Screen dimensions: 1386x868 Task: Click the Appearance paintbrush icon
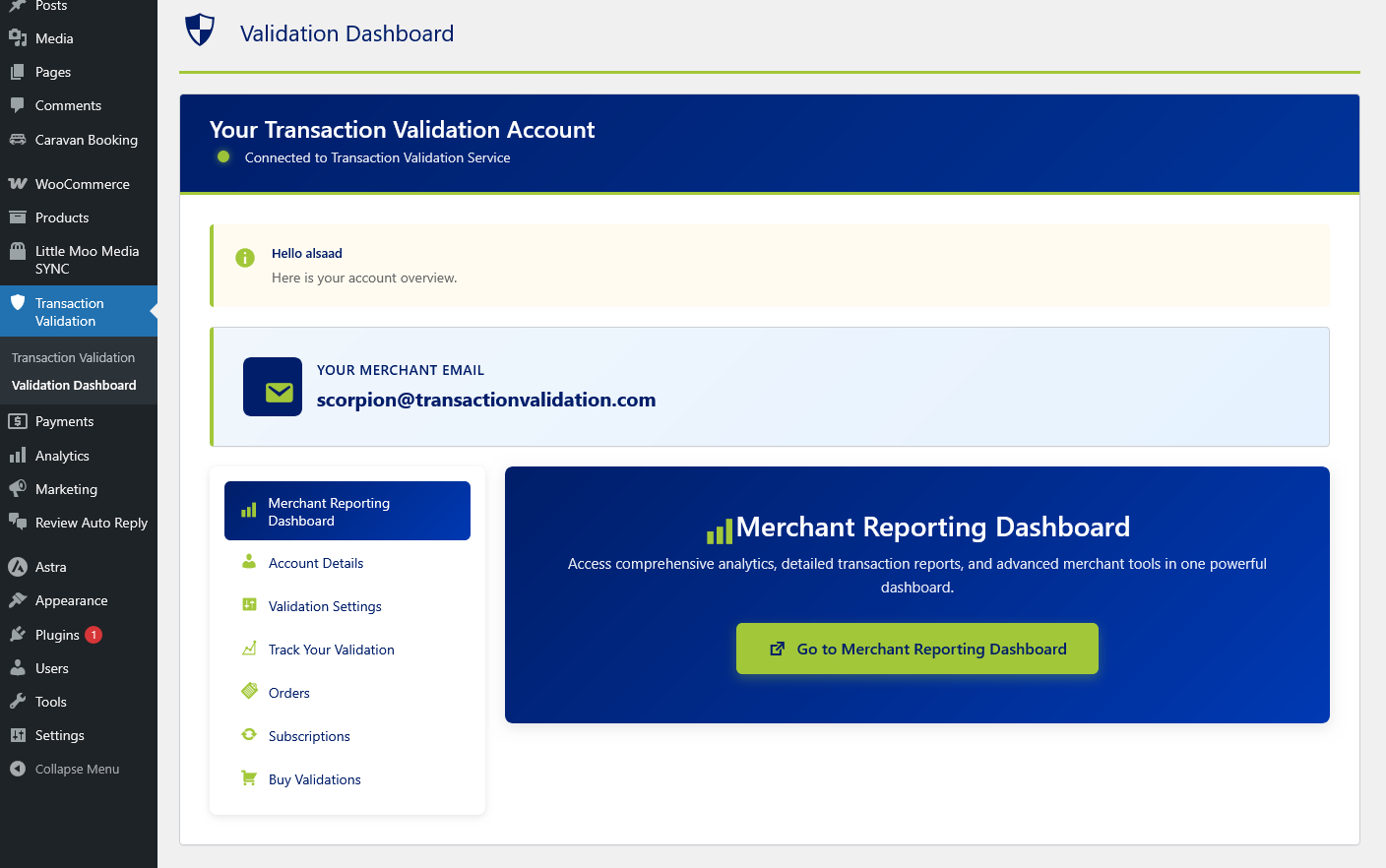pyautogui.click(x=18, y=600)
